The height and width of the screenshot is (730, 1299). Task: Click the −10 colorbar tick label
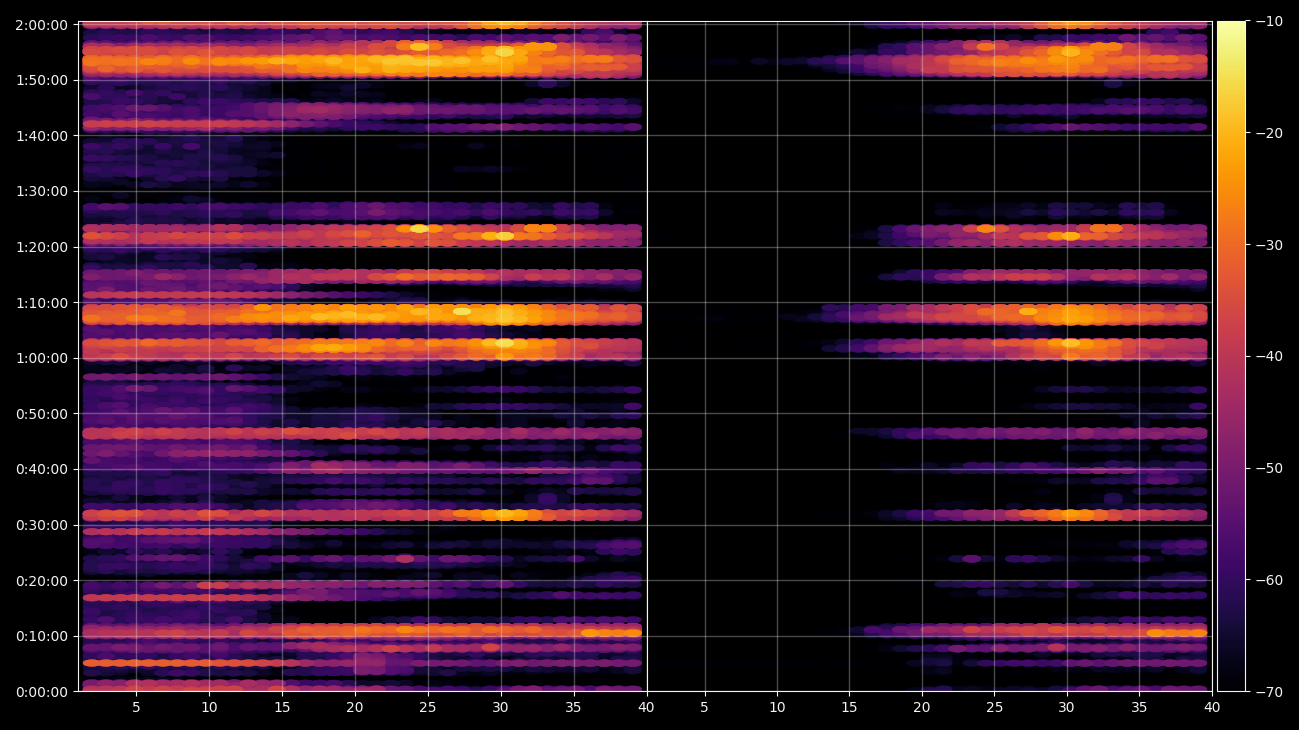pos(1269,21)
